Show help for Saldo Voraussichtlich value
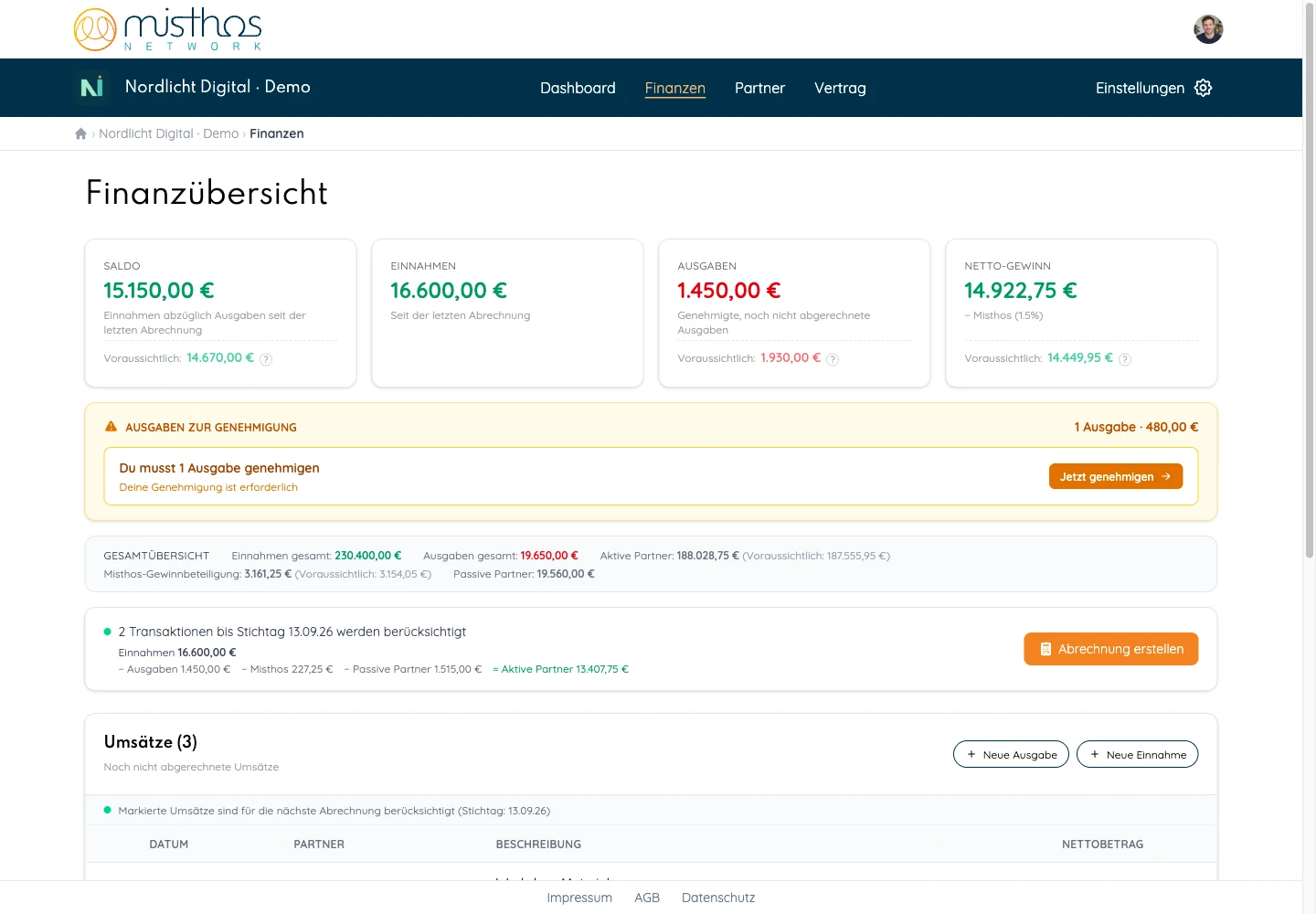Screen dimensions: 1316x914 [266, 359]
